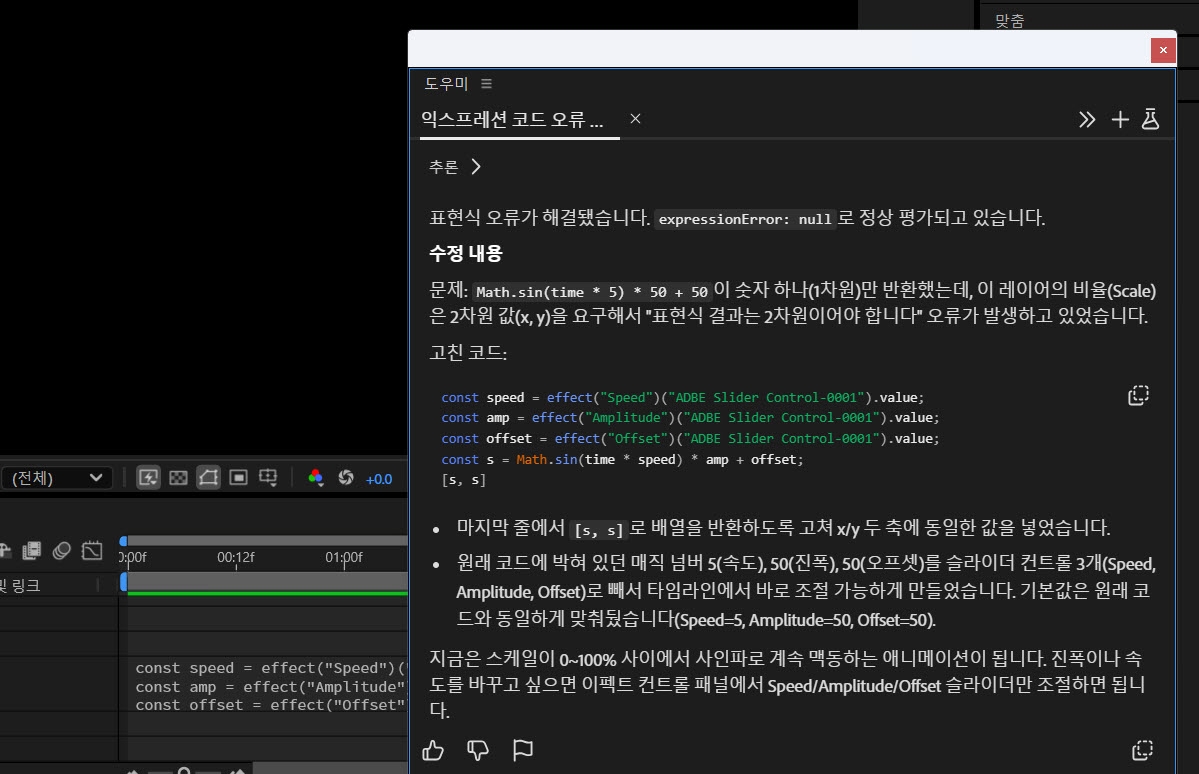This screenshot has width=1199, height=774.
Task: Click the timeline expression line 'const amp'
Action: (271, 687)
